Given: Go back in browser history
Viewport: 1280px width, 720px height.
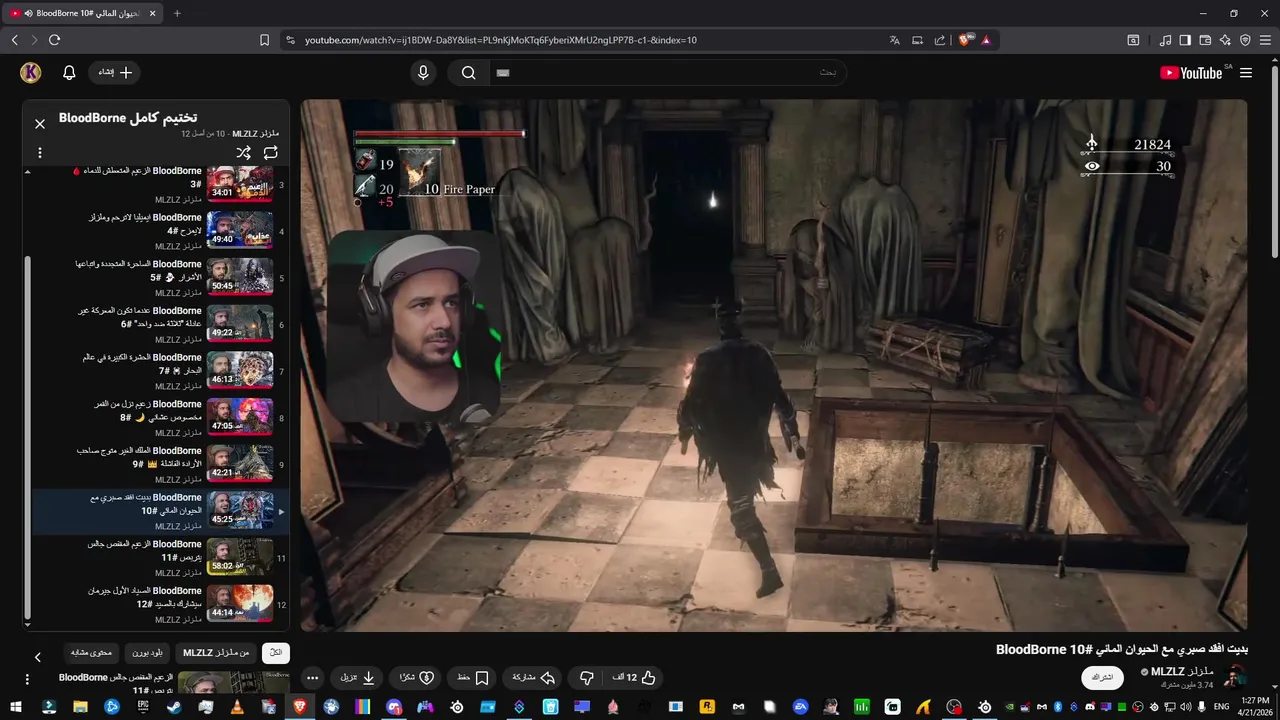Looking at the screenshot, I should pyautogui.click(x=14, y=40).
